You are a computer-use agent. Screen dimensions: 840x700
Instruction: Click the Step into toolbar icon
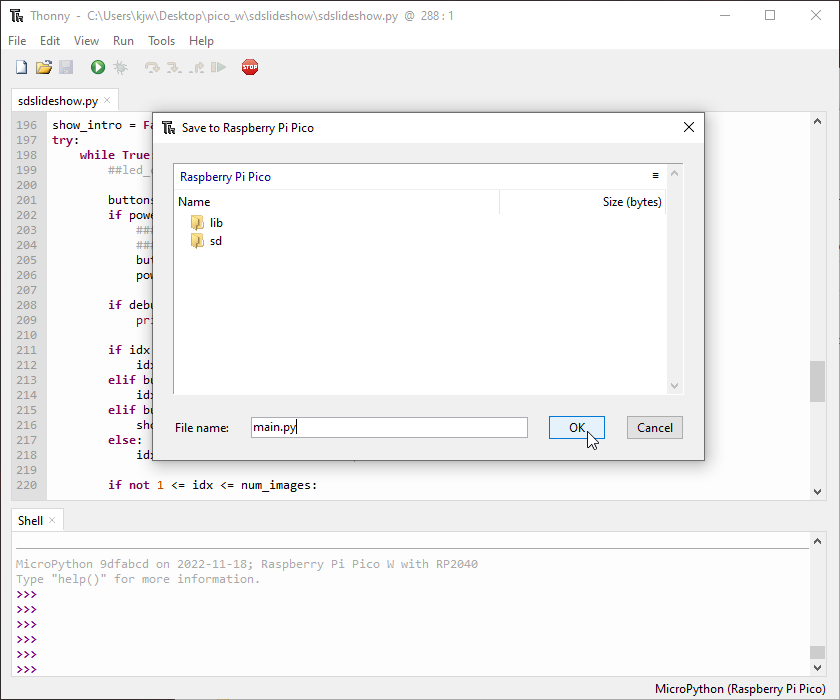174,67
